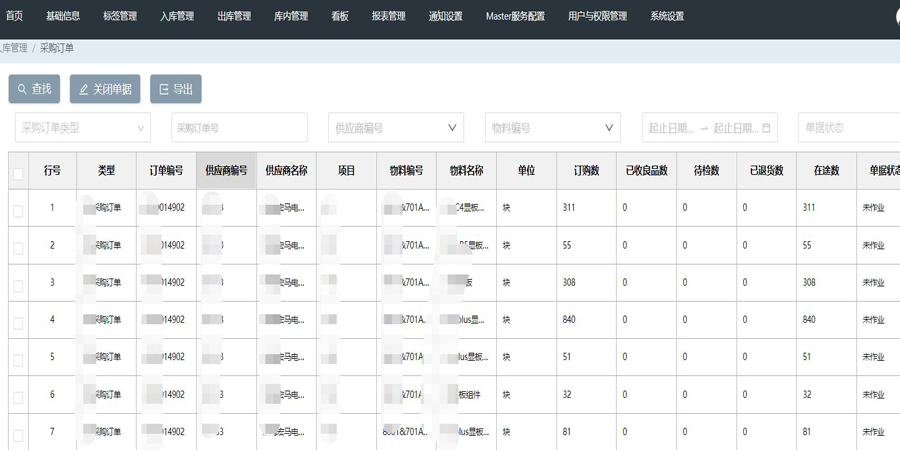Click the 导出 export button

176,89
